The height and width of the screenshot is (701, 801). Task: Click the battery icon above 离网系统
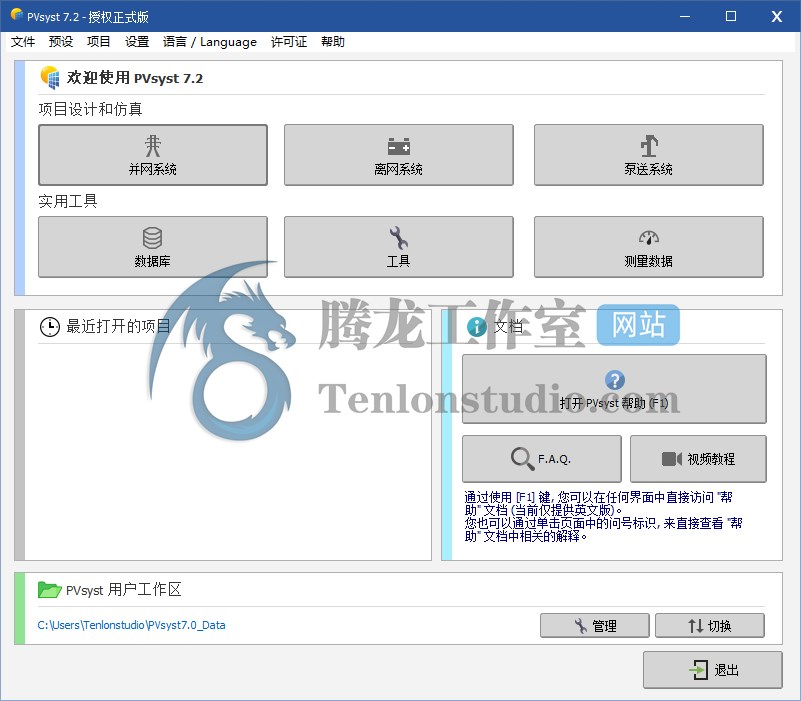coord(398,146)
